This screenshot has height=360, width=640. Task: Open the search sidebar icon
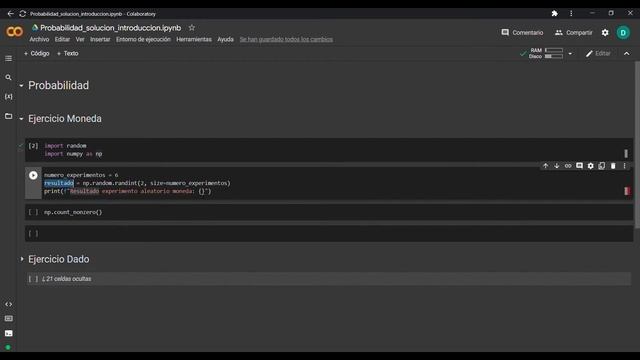pos(8,77)
